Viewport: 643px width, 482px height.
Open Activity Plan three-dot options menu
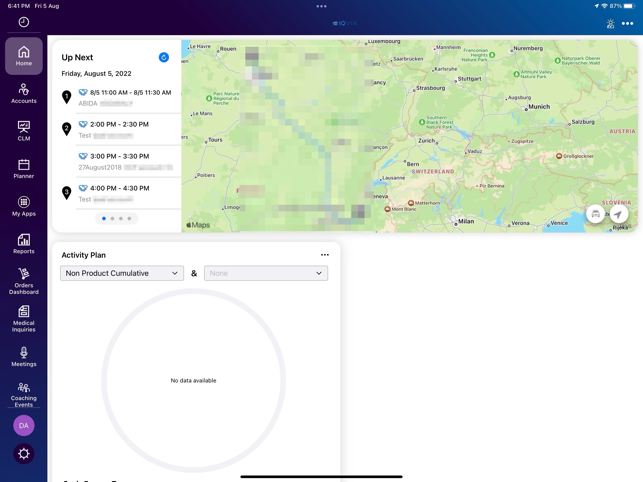coord(325,255)
